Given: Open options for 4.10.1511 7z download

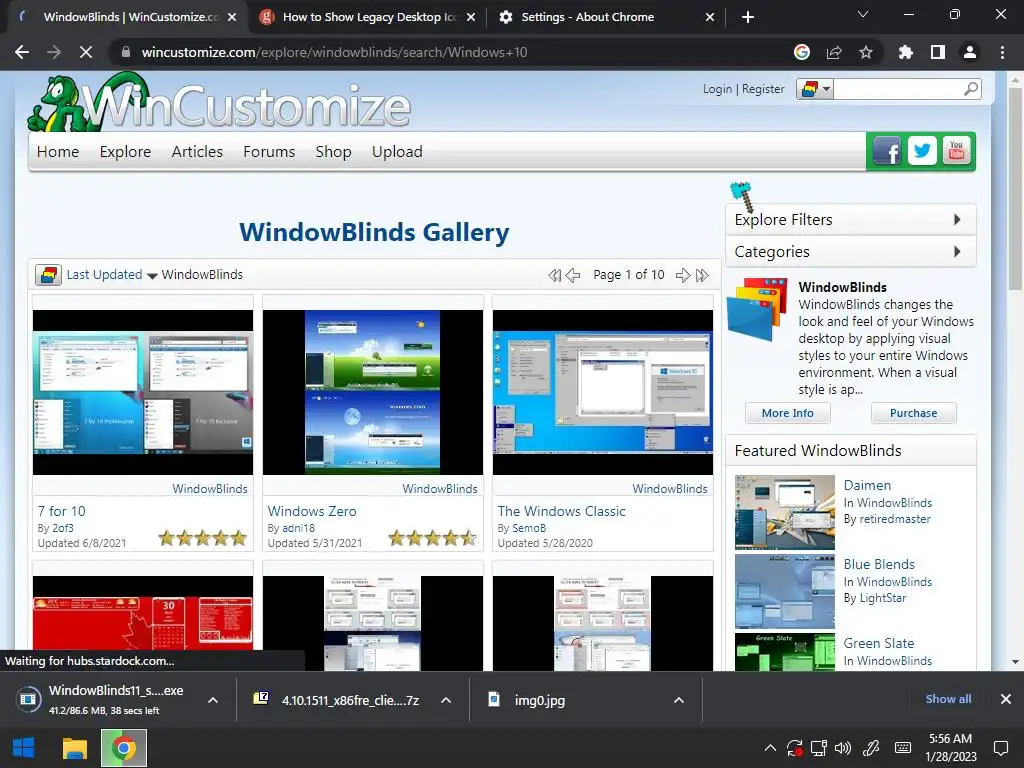Looking at the screenshot, I should [x=446, y=700].
